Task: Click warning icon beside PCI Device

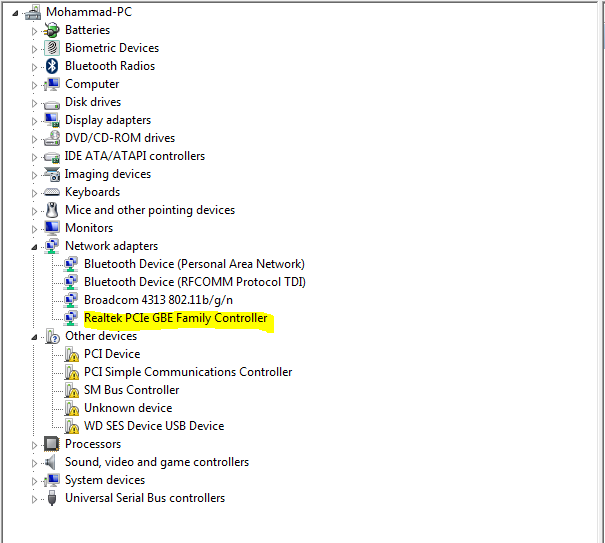Action: [x=71, y=354]
